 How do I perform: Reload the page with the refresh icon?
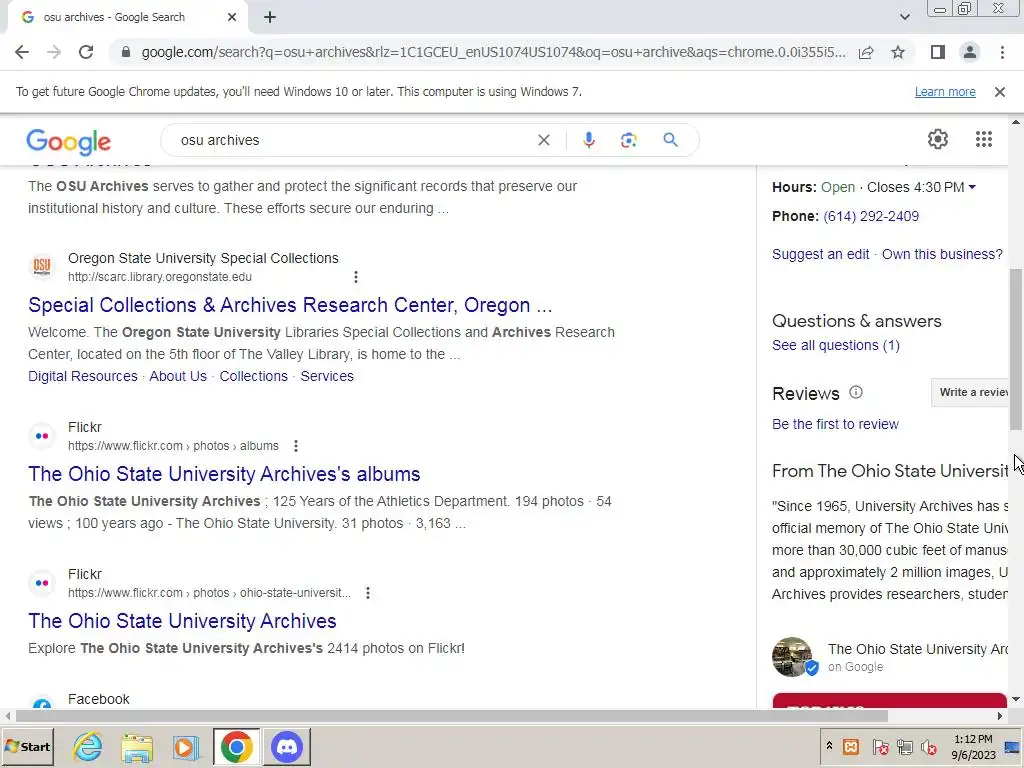pos(86,52)
